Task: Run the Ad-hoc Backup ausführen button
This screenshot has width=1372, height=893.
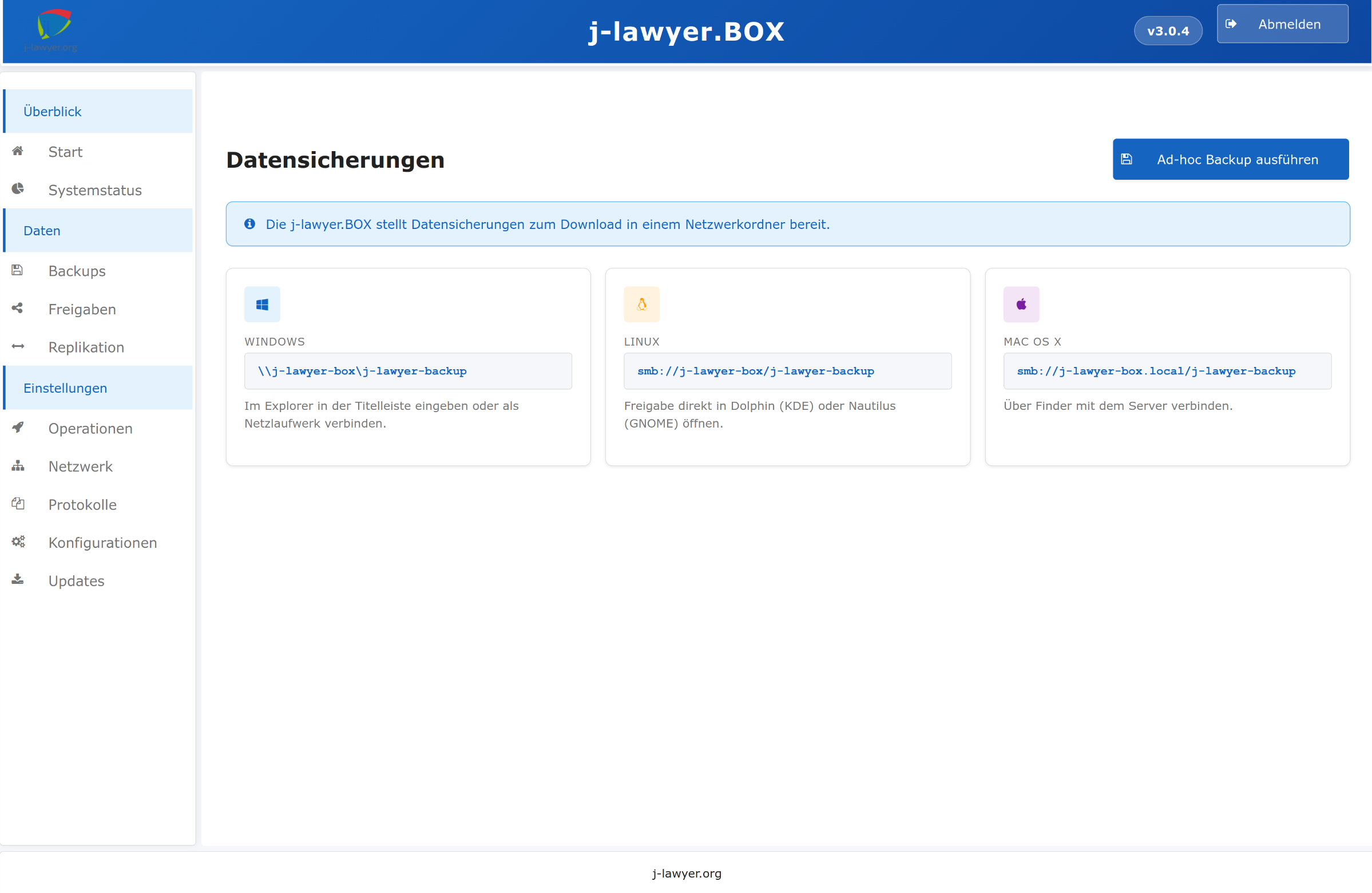Action: [1230, 160]
